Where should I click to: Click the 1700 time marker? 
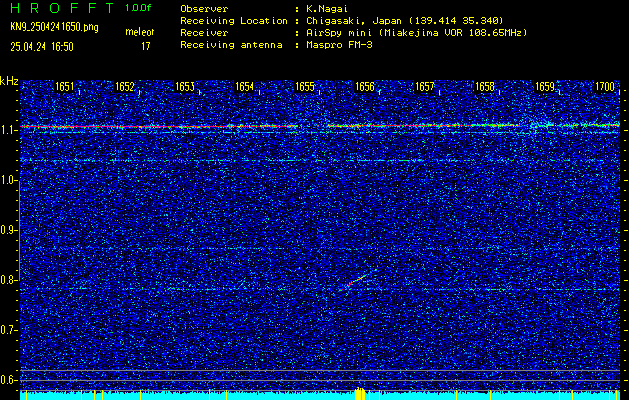tap(605, 86)
